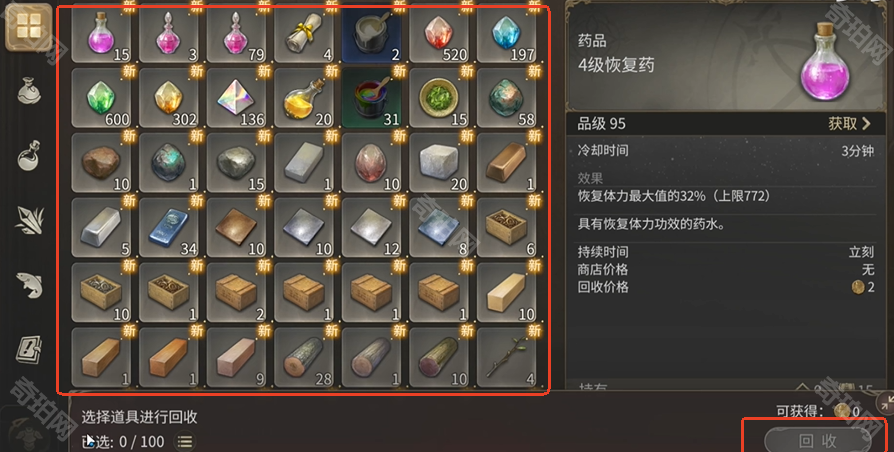The image size is (894, 452).
Task: Choose the green gem stack of 600
Action: tap(101, 98)
